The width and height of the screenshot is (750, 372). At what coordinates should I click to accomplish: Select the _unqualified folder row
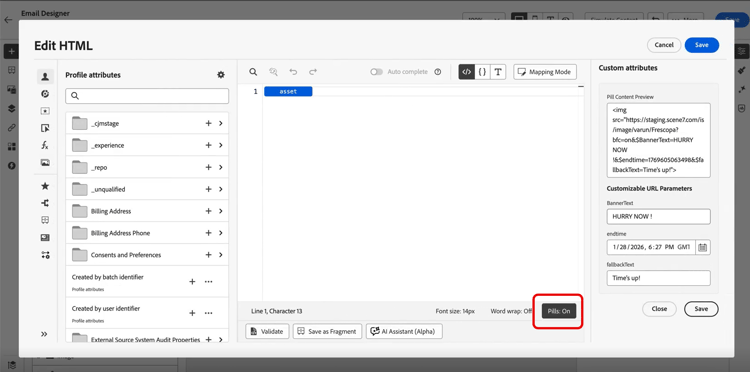[x=147, y=189]
